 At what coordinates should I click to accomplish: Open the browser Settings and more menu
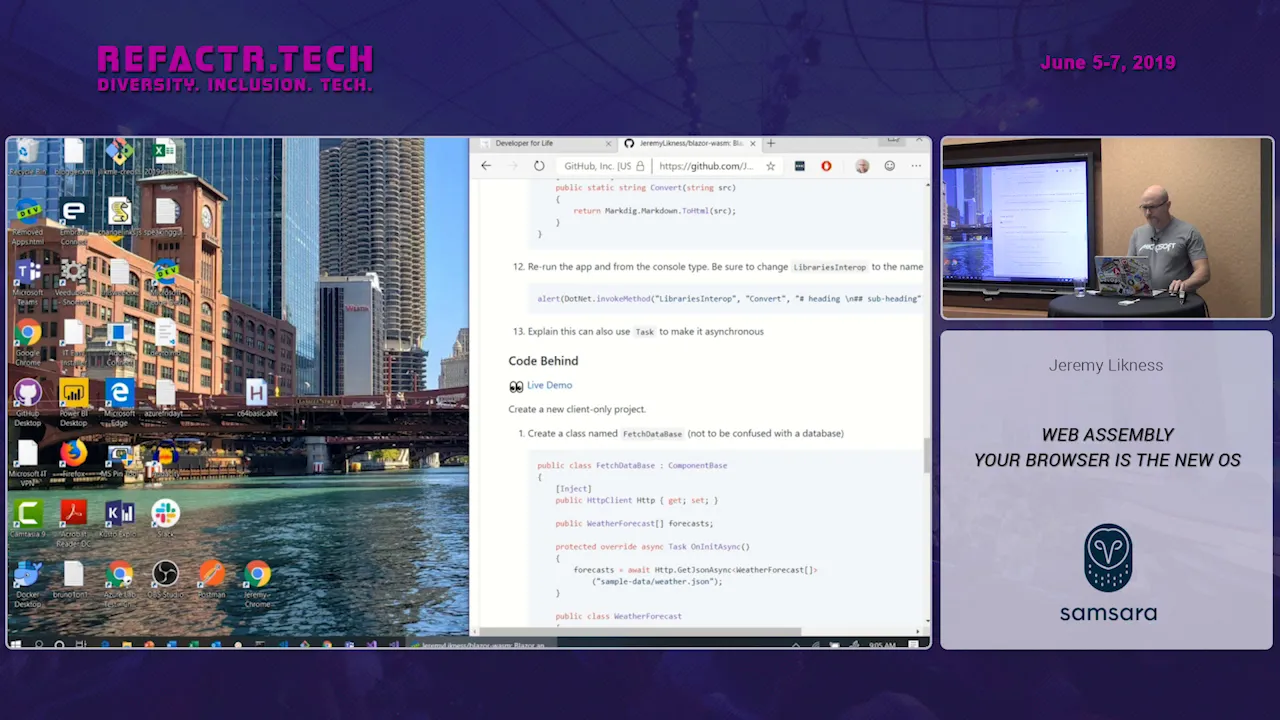pos(917,166)
